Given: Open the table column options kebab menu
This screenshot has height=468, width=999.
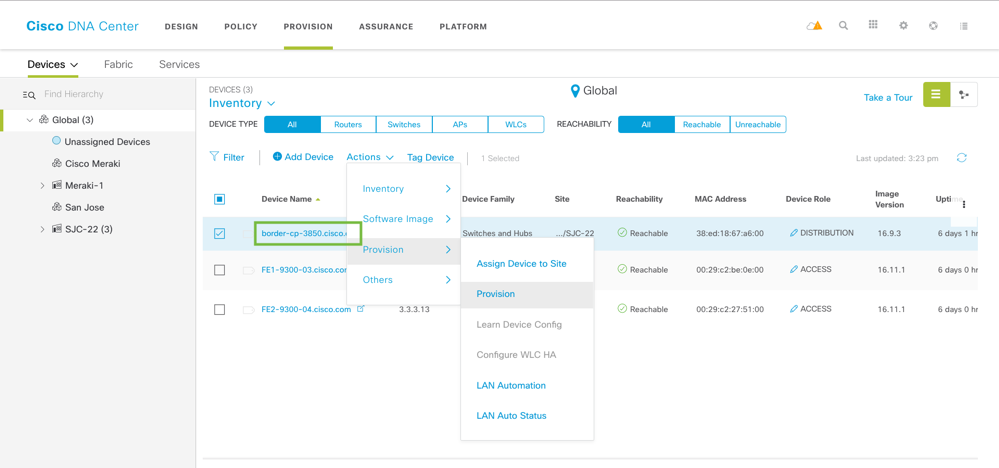Looking at the screenshot, I should point(964,204).
